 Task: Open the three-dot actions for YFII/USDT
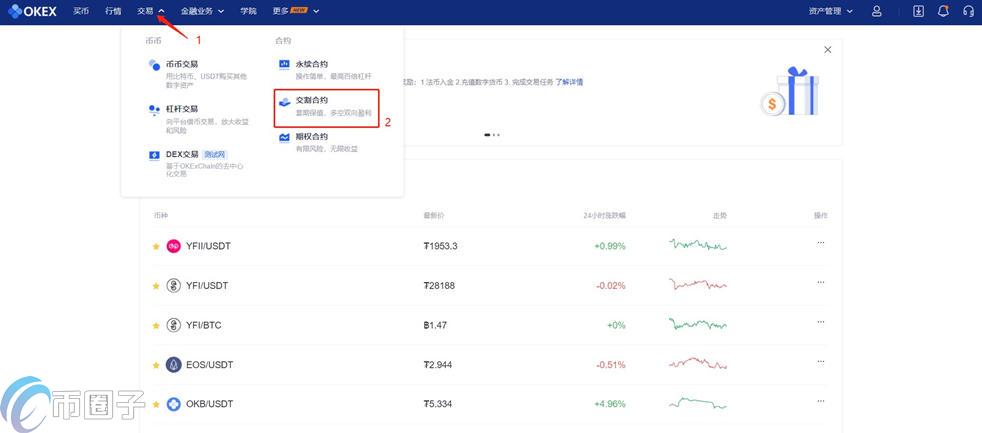(x=821, y=243)
